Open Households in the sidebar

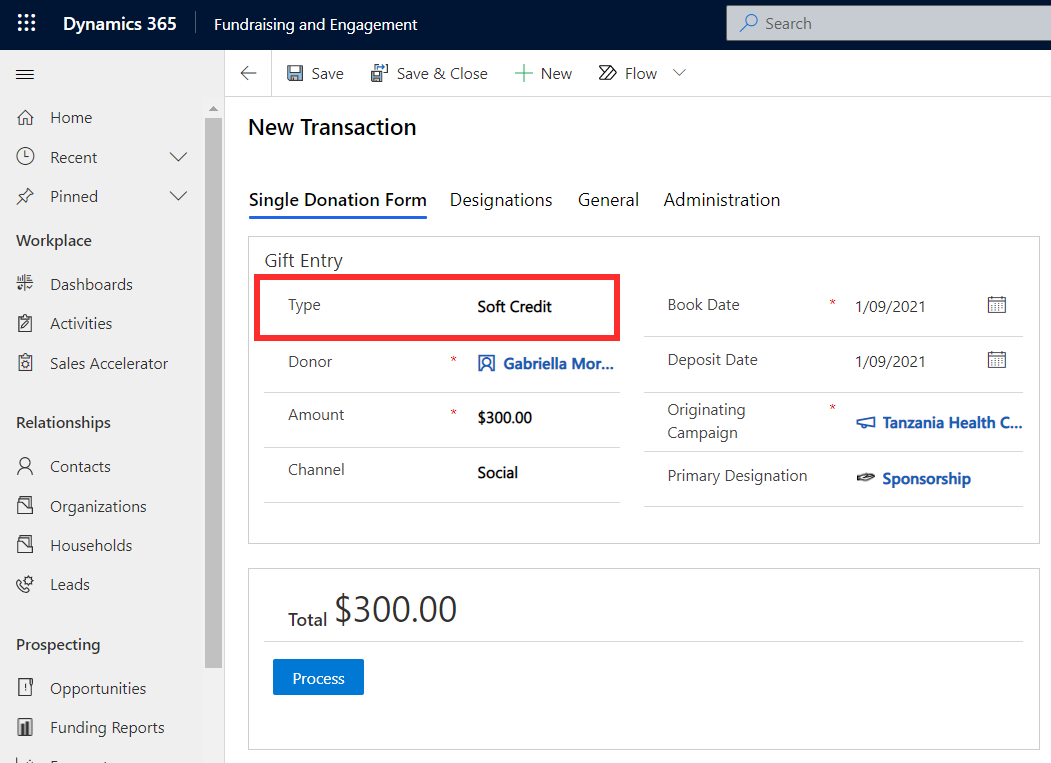point(91,546)
